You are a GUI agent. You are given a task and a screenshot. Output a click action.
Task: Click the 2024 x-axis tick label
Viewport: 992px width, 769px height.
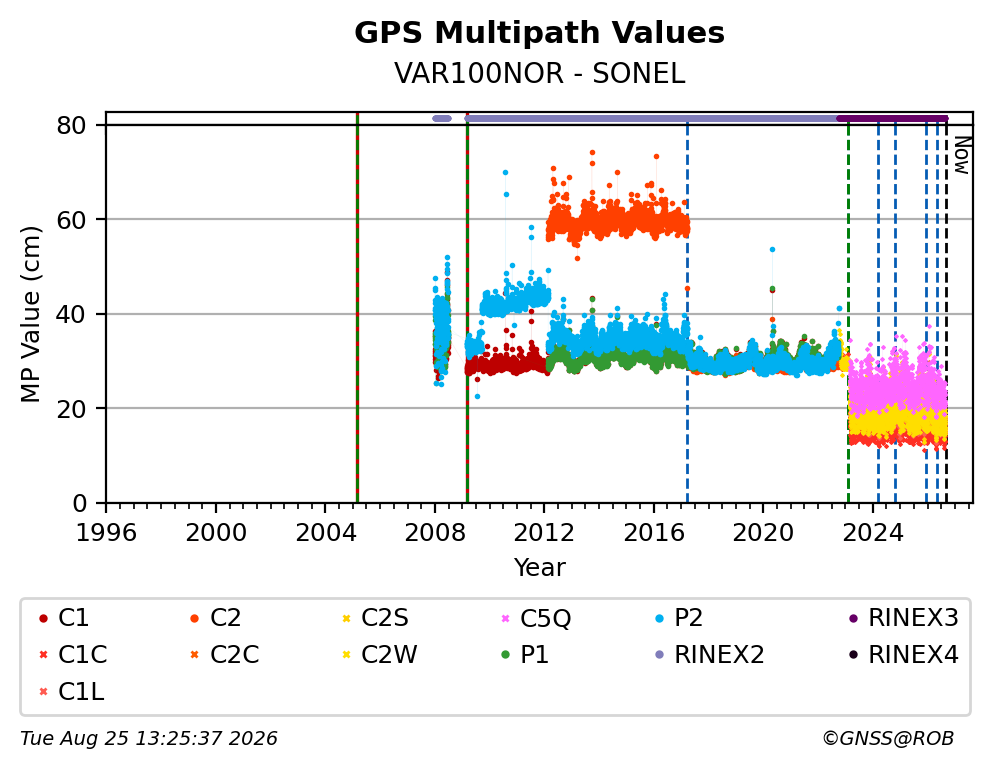coord(873,533)
